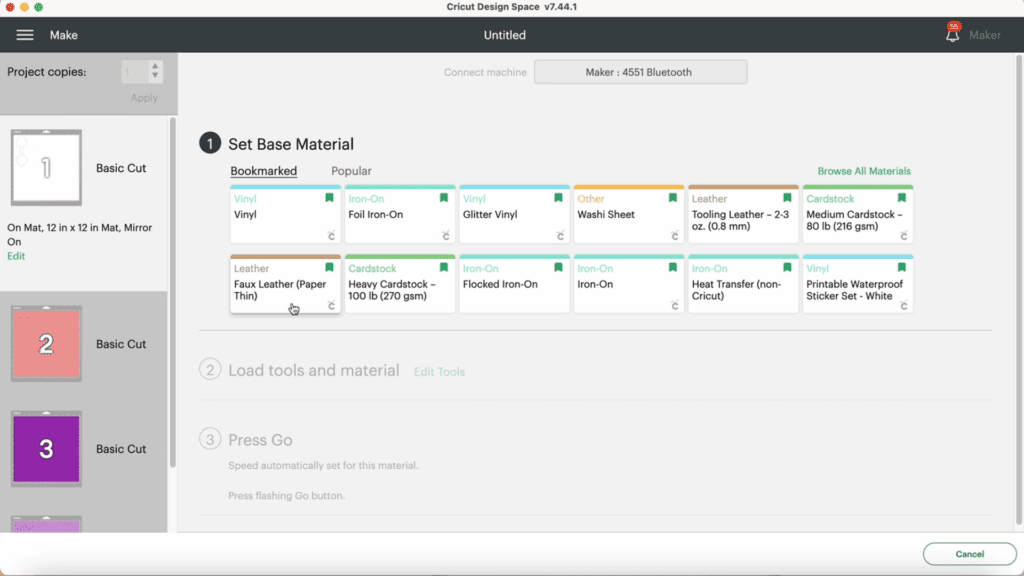Open Connect machine dropdown Maker 4551 Bluetooth

[x=640, y=72]
